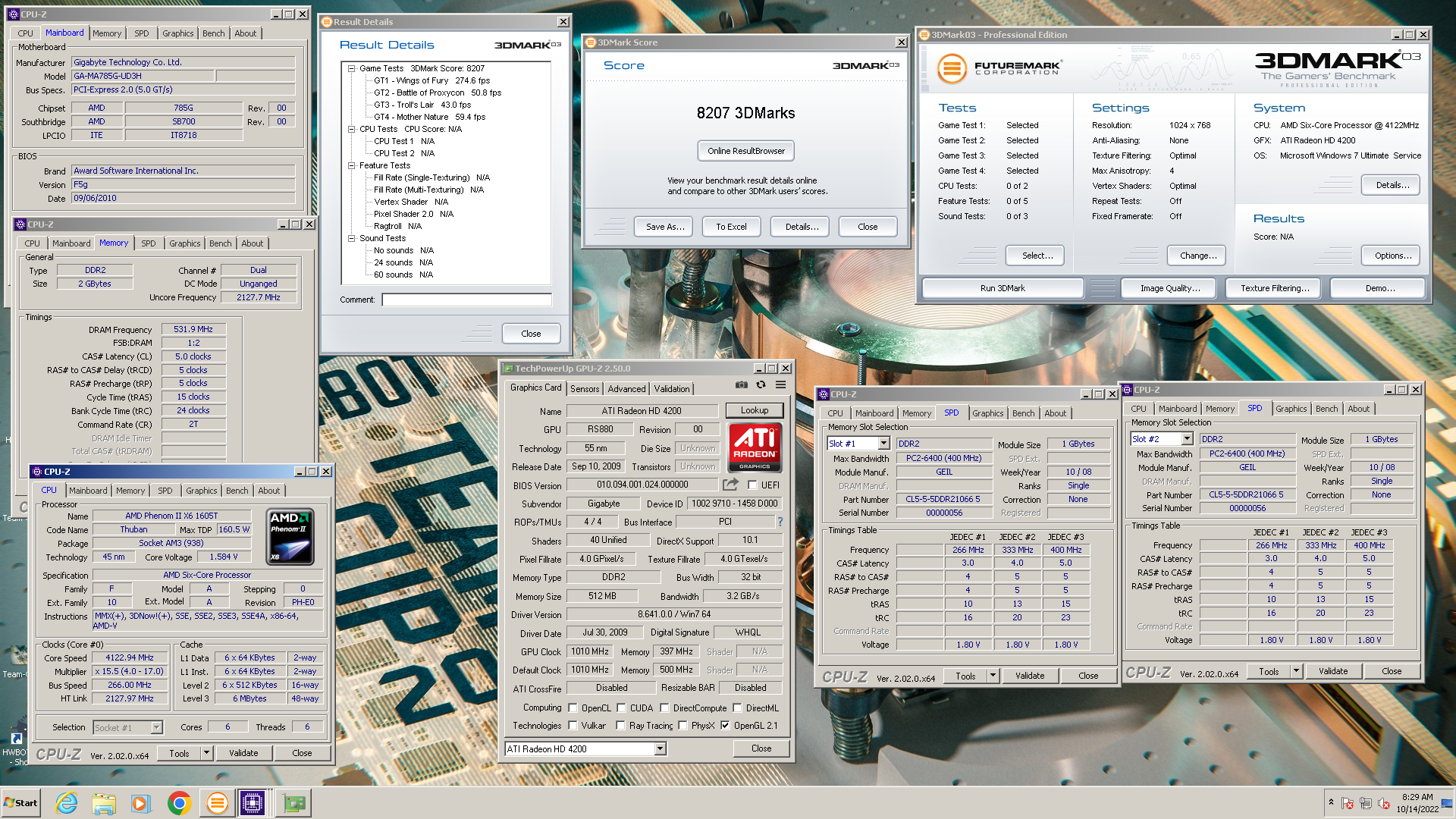Image resolution: width=1456 pixels, height=819 pixels.
Task: Collapse the Feature Tests tree node
Action: pyautogui.click(x=351, y=165)
